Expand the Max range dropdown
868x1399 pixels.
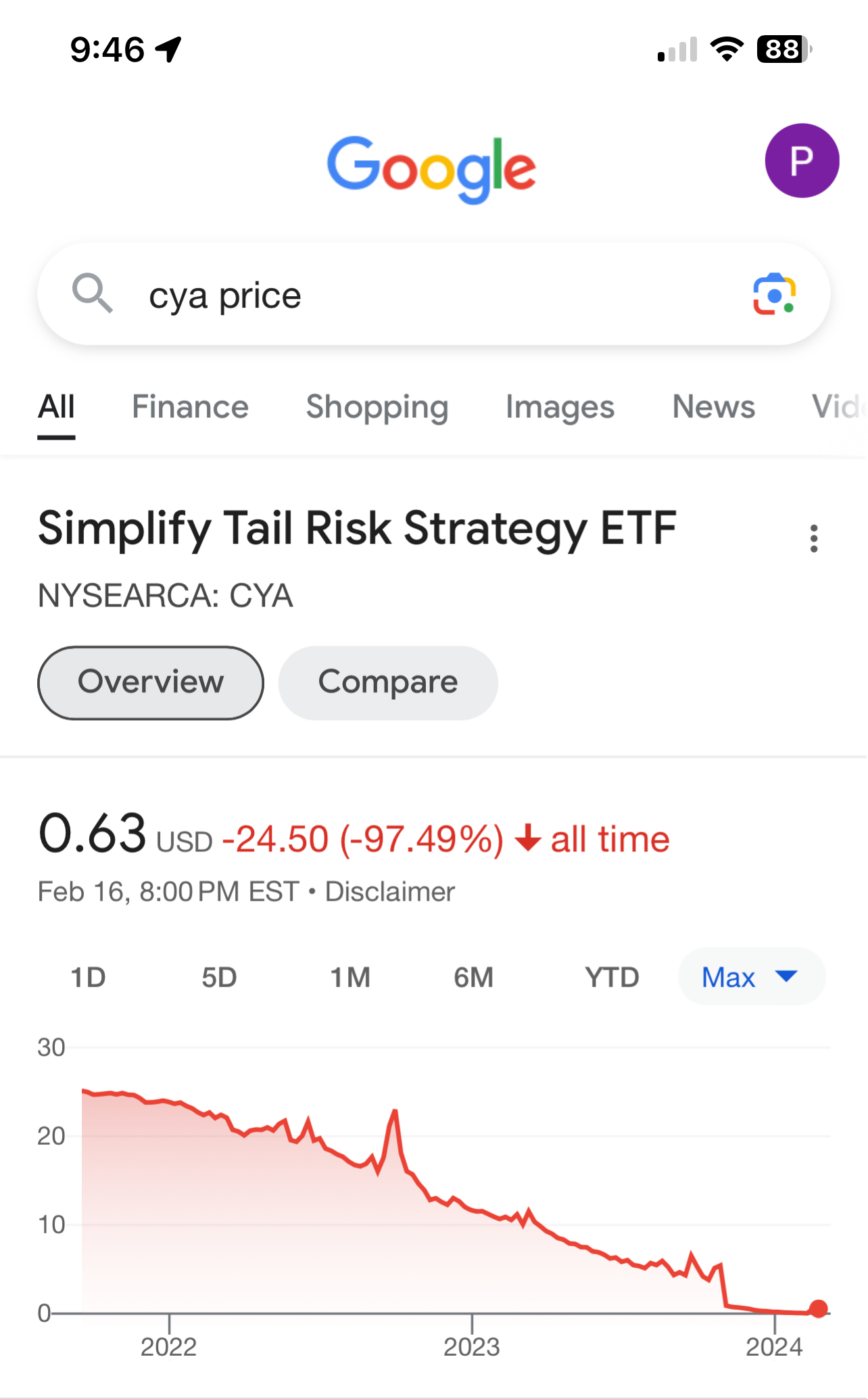point(751,977)
